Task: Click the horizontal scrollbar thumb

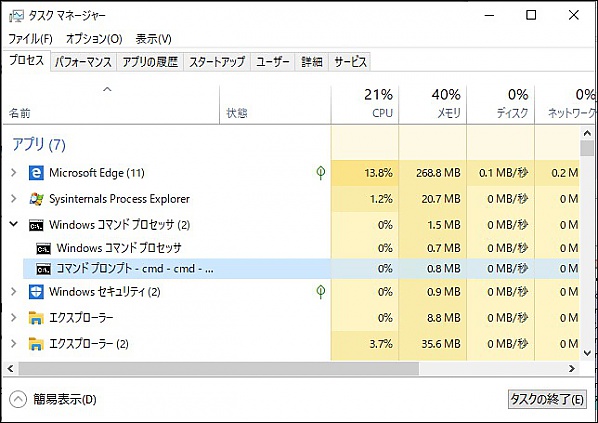Action: 219,369
